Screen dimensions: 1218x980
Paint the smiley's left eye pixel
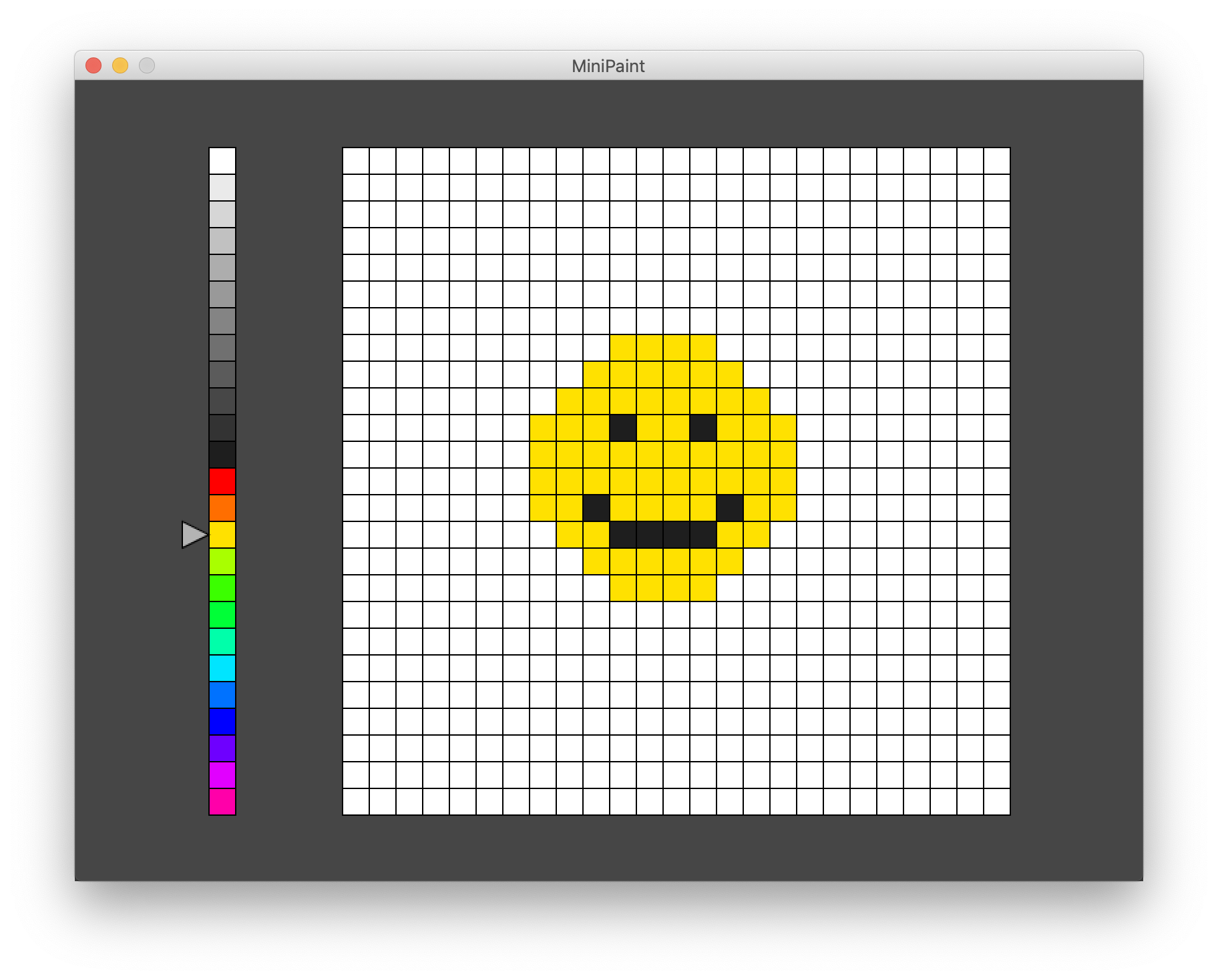[623, 428]
